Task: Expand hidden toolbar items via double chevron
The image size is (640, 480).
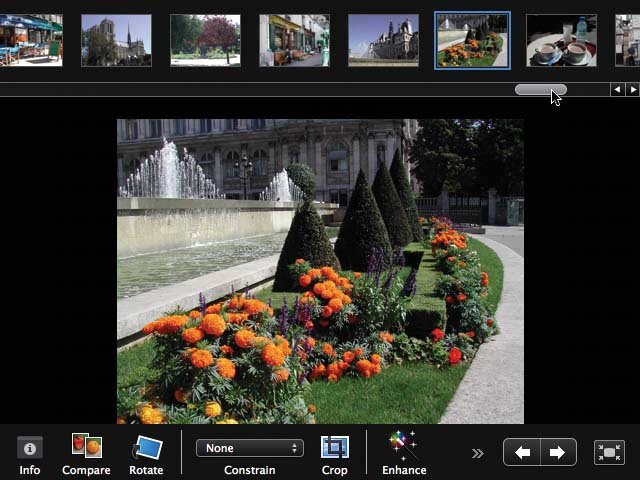Action: (478, 453)
